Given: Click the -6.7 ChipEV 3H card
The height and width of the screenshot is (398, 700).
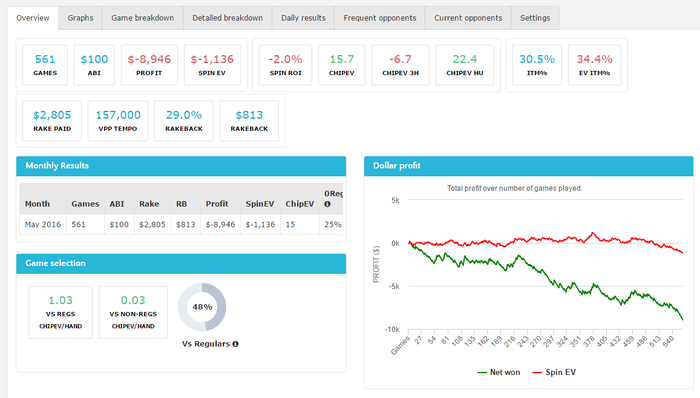Looking at the screenshot, I should [x=400, y=65].
